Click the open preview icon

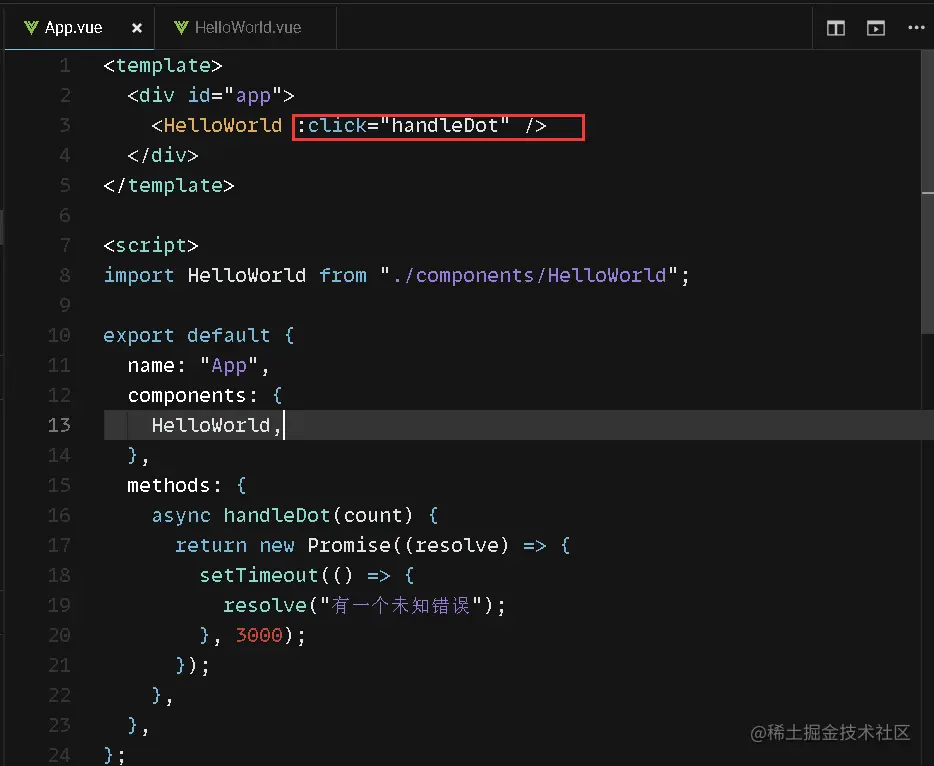[876, 28]
